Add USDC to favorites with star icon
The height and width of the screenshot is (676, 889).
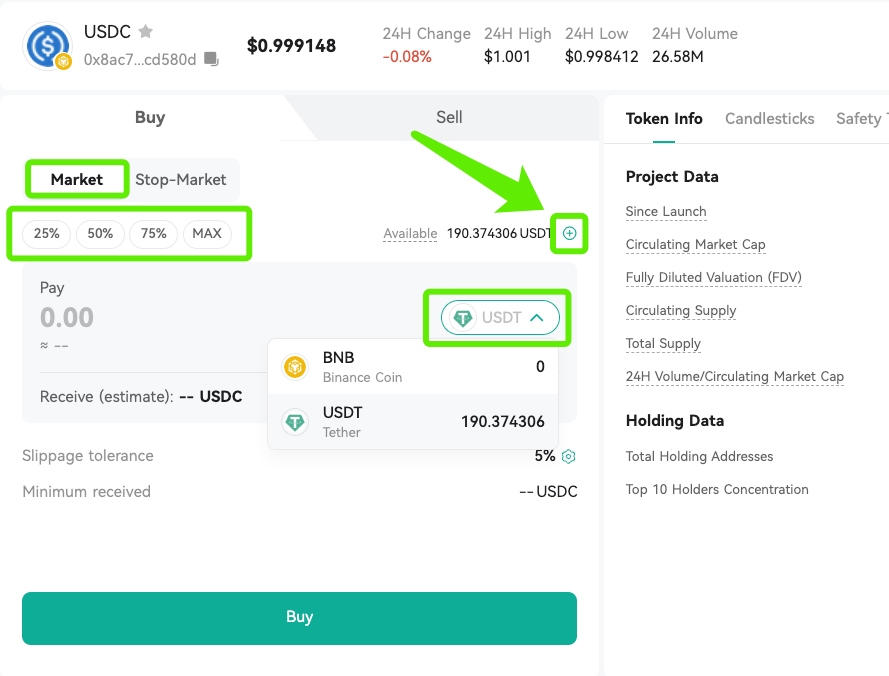[146, 31]
